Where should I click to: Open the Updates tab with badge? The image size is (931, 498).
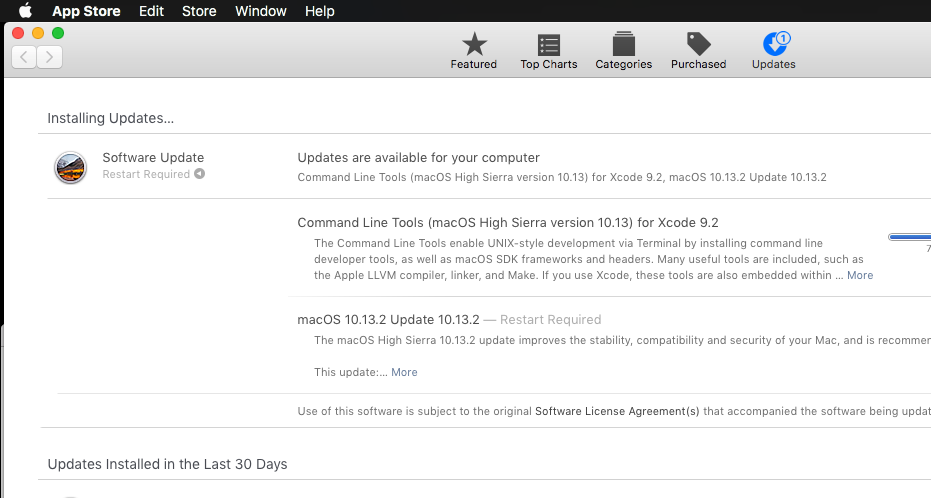tap(774, 51)
